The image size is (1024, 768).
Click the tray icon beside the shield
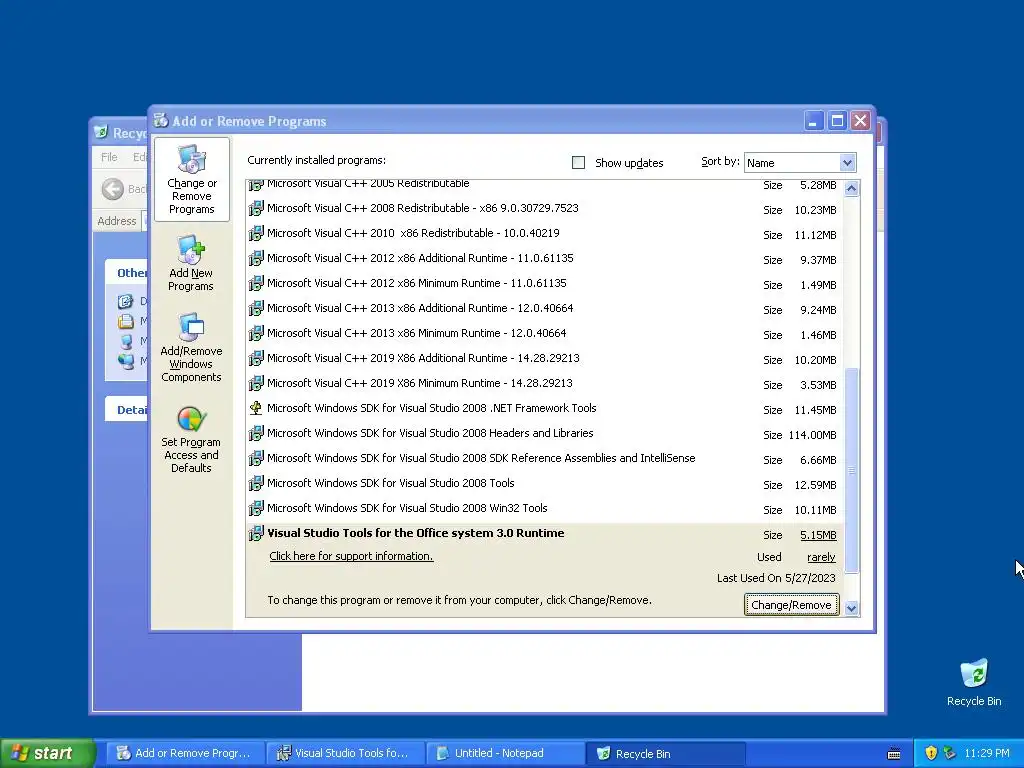(950, 753)
